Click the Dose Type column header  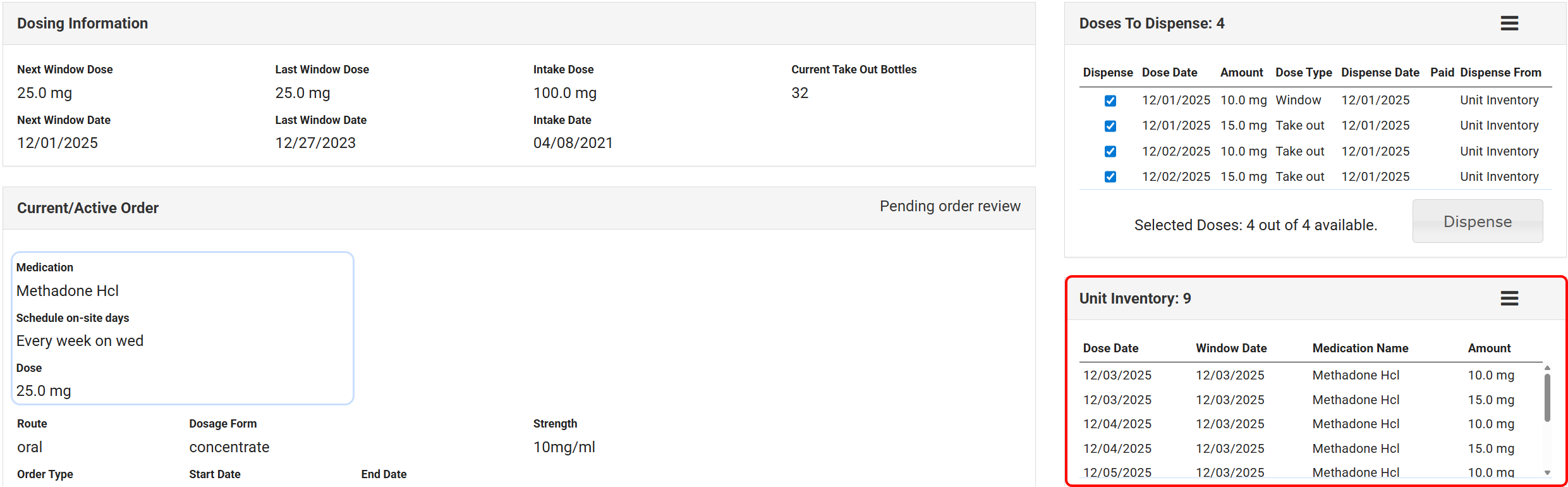pyautogui.click(x=1303, y=73)
